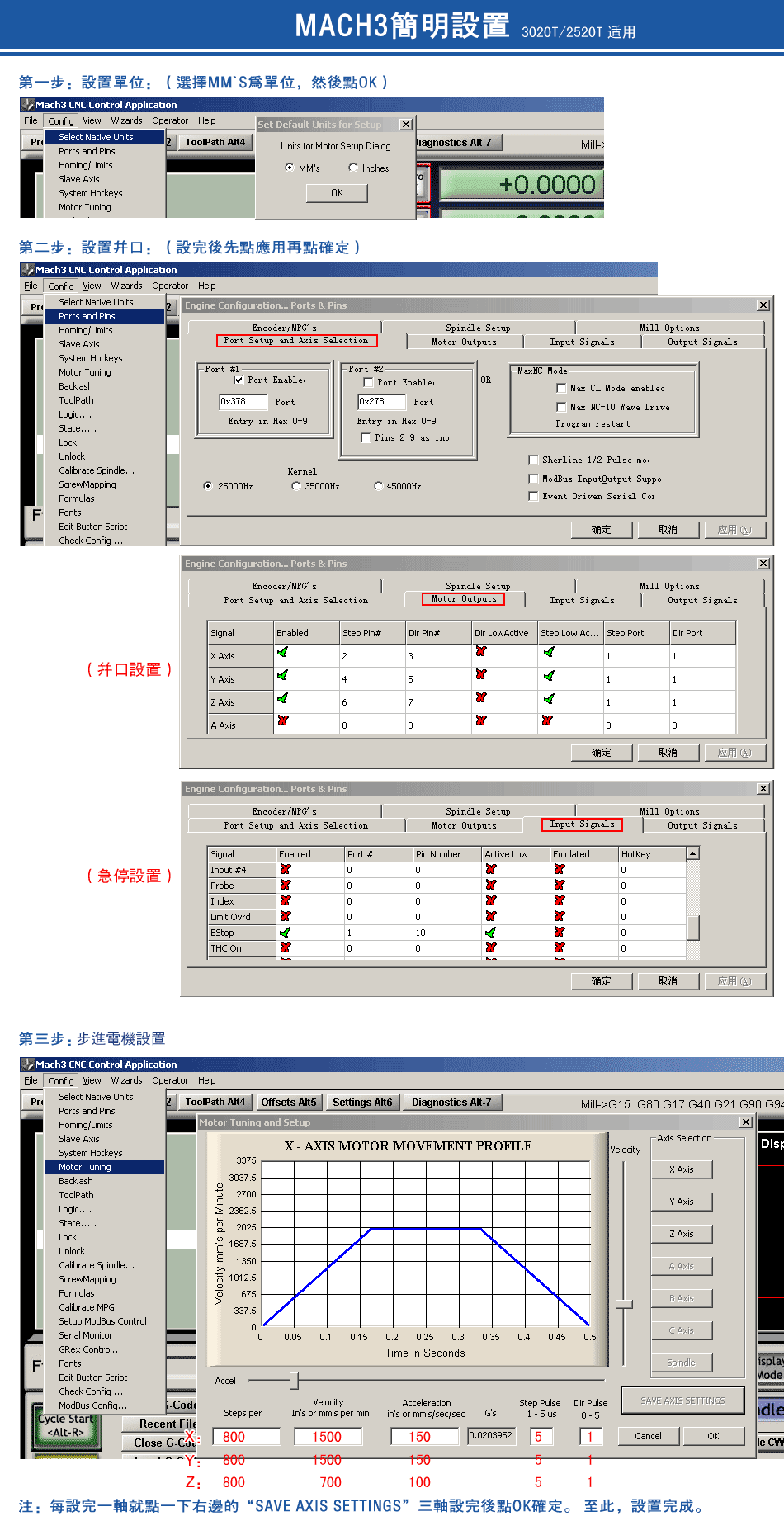Toggle Limit Ovrd Enabled red X mark
The height and width of the screenshot is (1521, 784).
[286, 916]
